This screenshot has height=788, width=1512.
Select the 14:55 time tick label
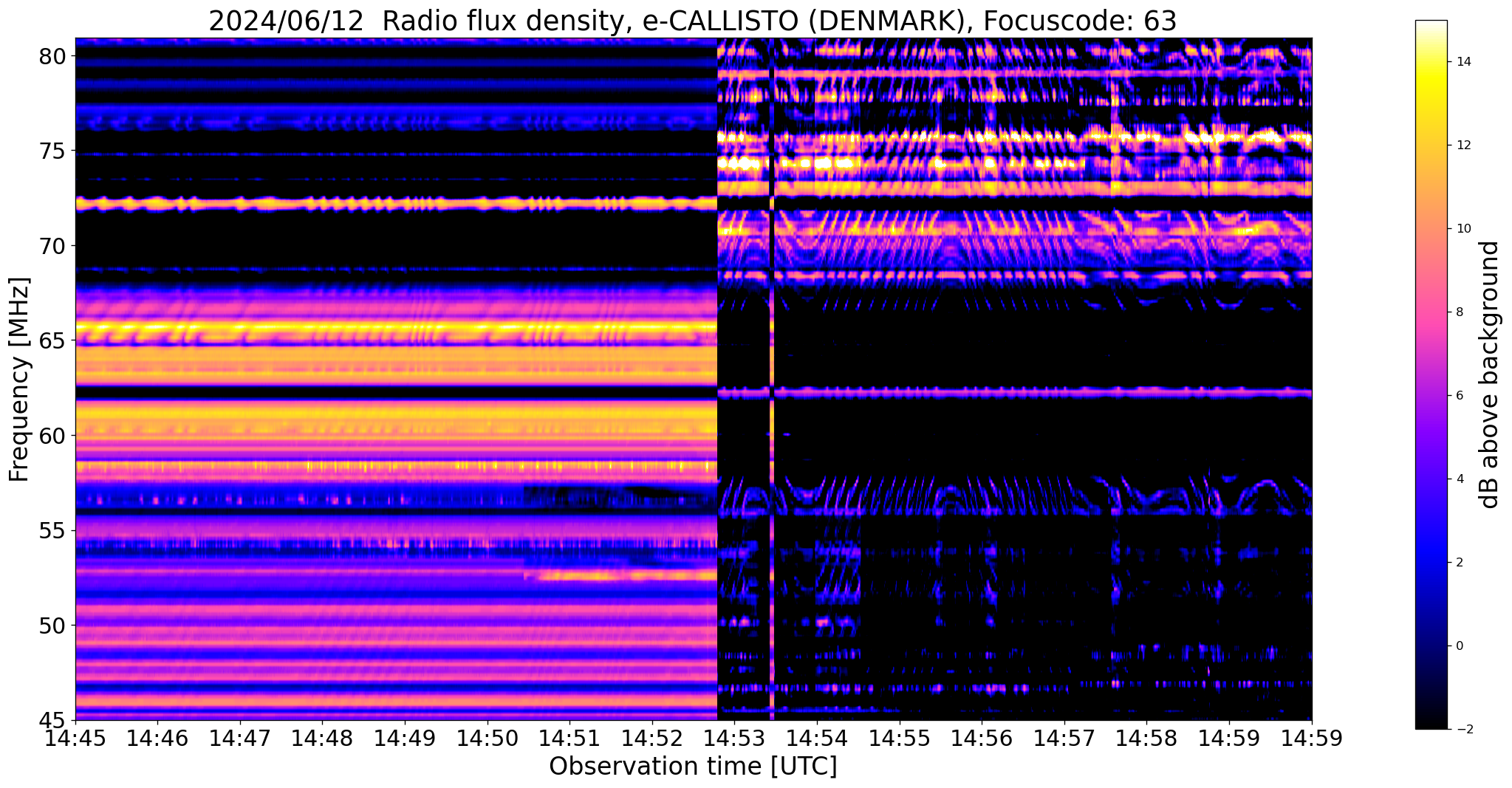[x=900, y=739]
